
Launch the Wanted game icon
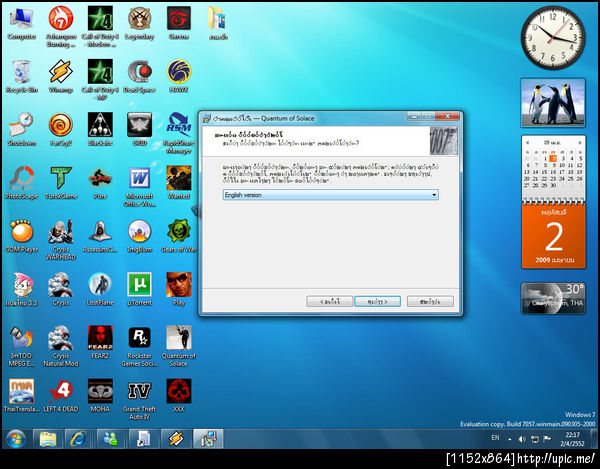(x=179, y=183)
